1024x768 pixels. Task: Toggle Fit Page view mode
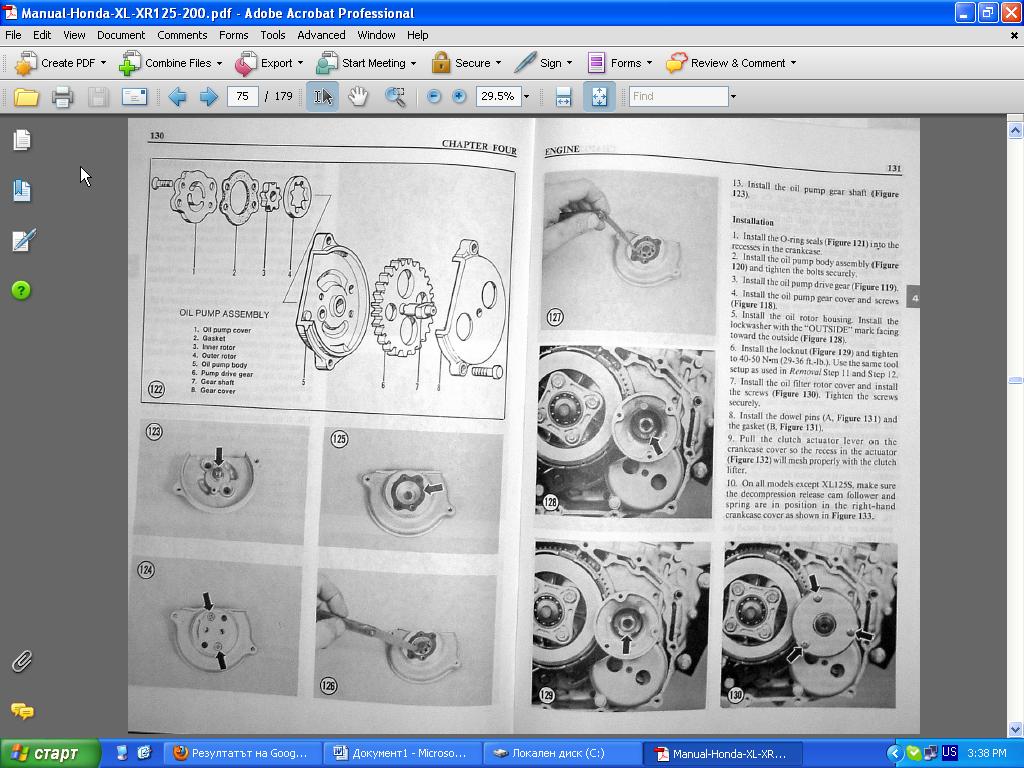point(598,97)
